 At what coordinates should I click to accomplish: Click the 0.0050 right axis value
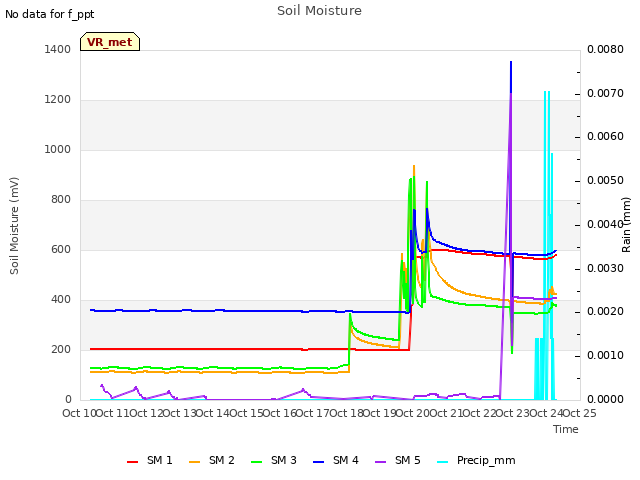(x=605, y=180)
